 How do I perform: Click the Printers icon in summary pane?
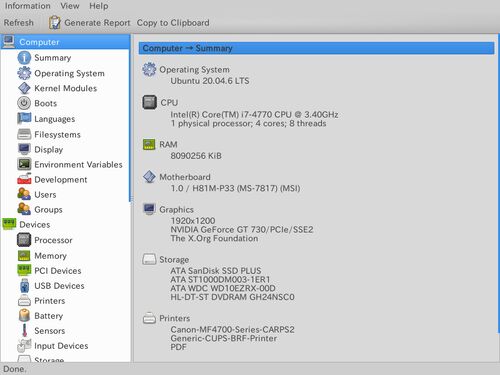[x=149, y=318]
